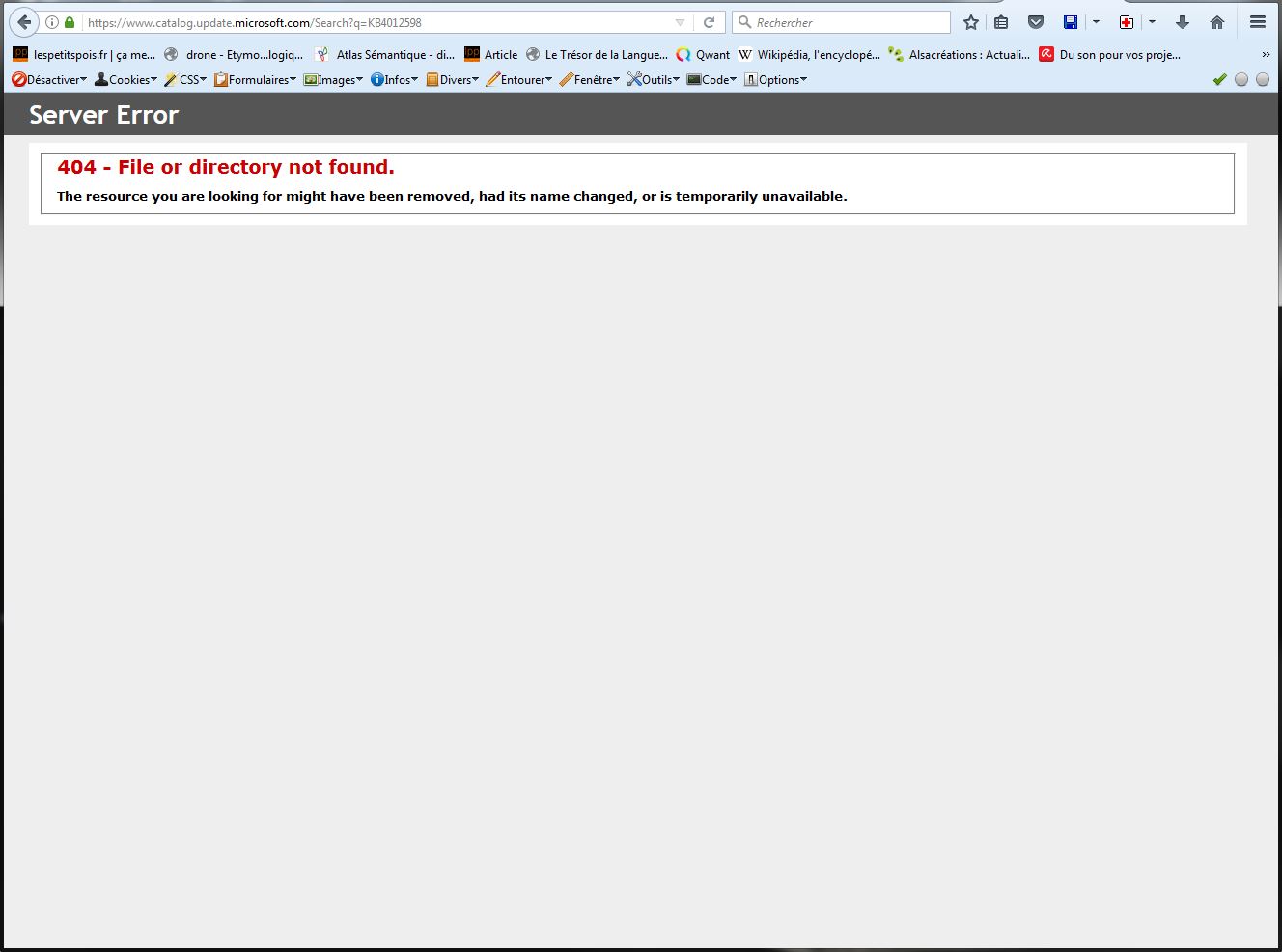
Task: Open the Qwant bookmark
Action: (703, 55)
